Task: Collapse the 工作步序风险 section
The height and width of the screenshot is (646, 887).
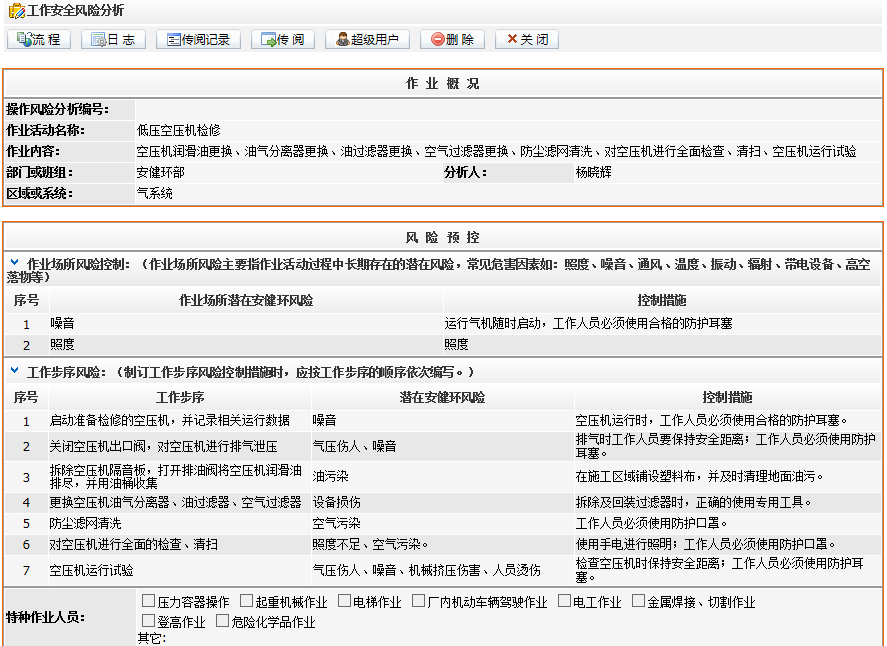Action: [x=14, y=371]
